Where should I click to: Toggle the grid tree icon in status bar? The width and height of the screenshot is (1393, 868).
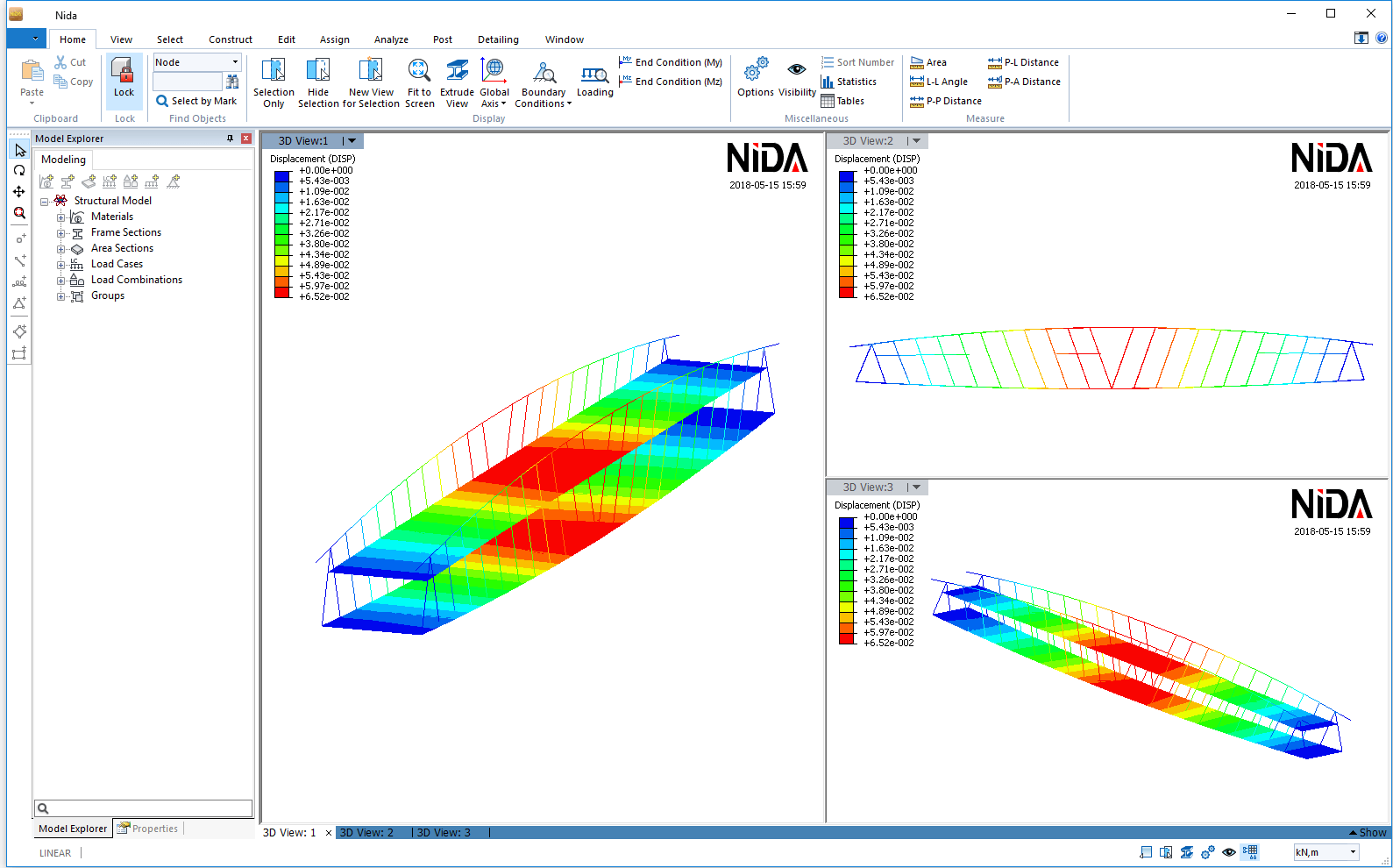(1250, 852)
